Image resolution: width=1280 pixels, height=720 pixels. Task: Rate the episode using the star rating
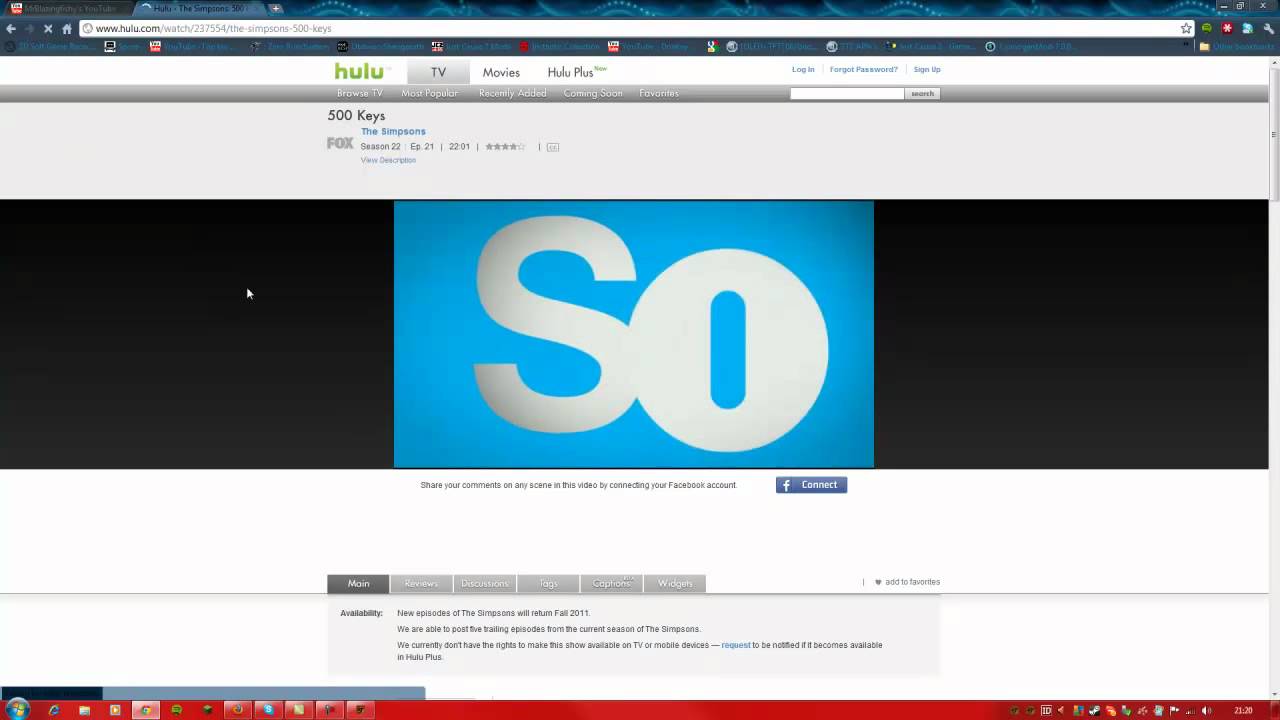tap(505, 147)
